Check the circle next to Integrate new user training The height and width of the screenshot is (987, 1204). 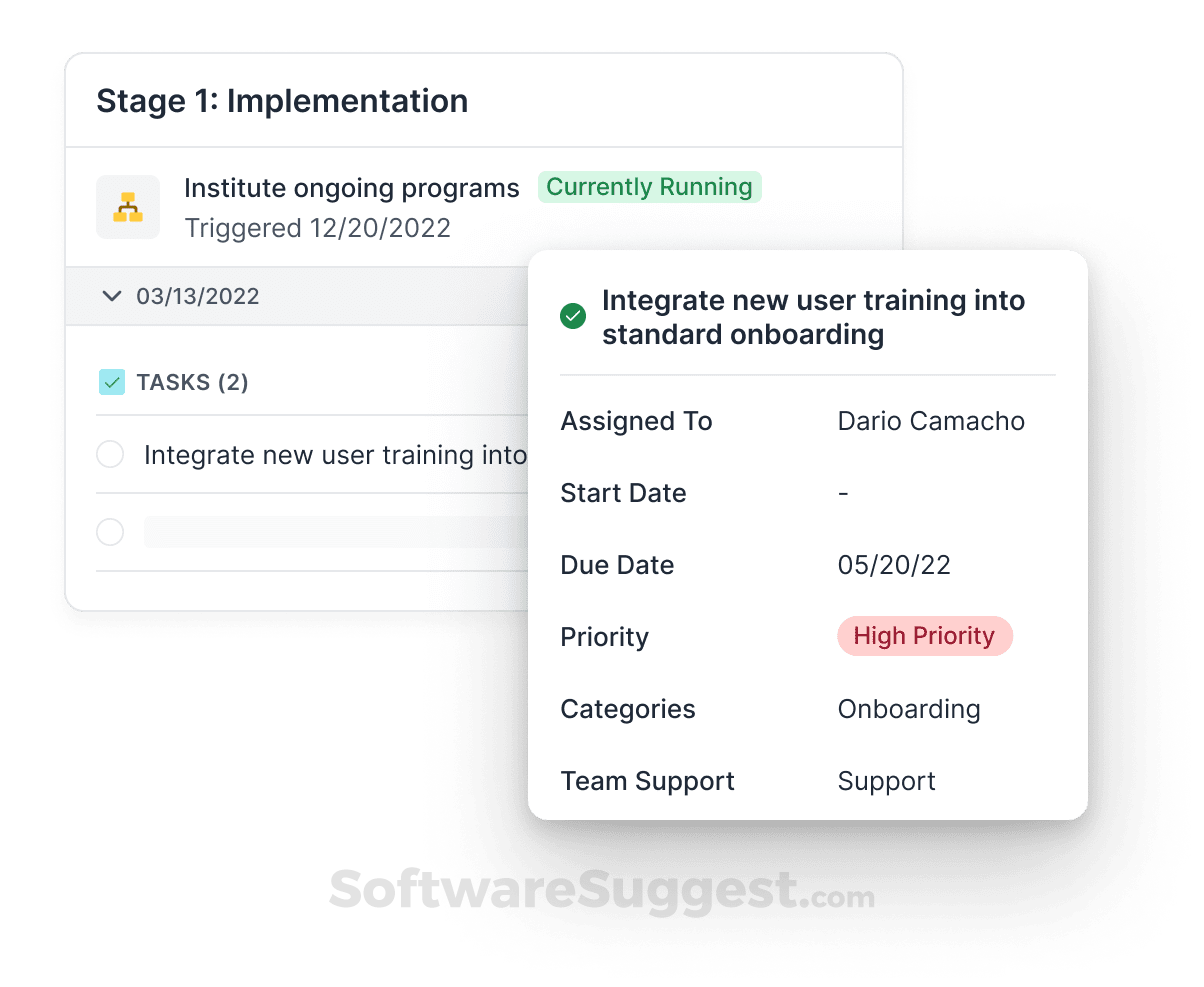[110, 454]
